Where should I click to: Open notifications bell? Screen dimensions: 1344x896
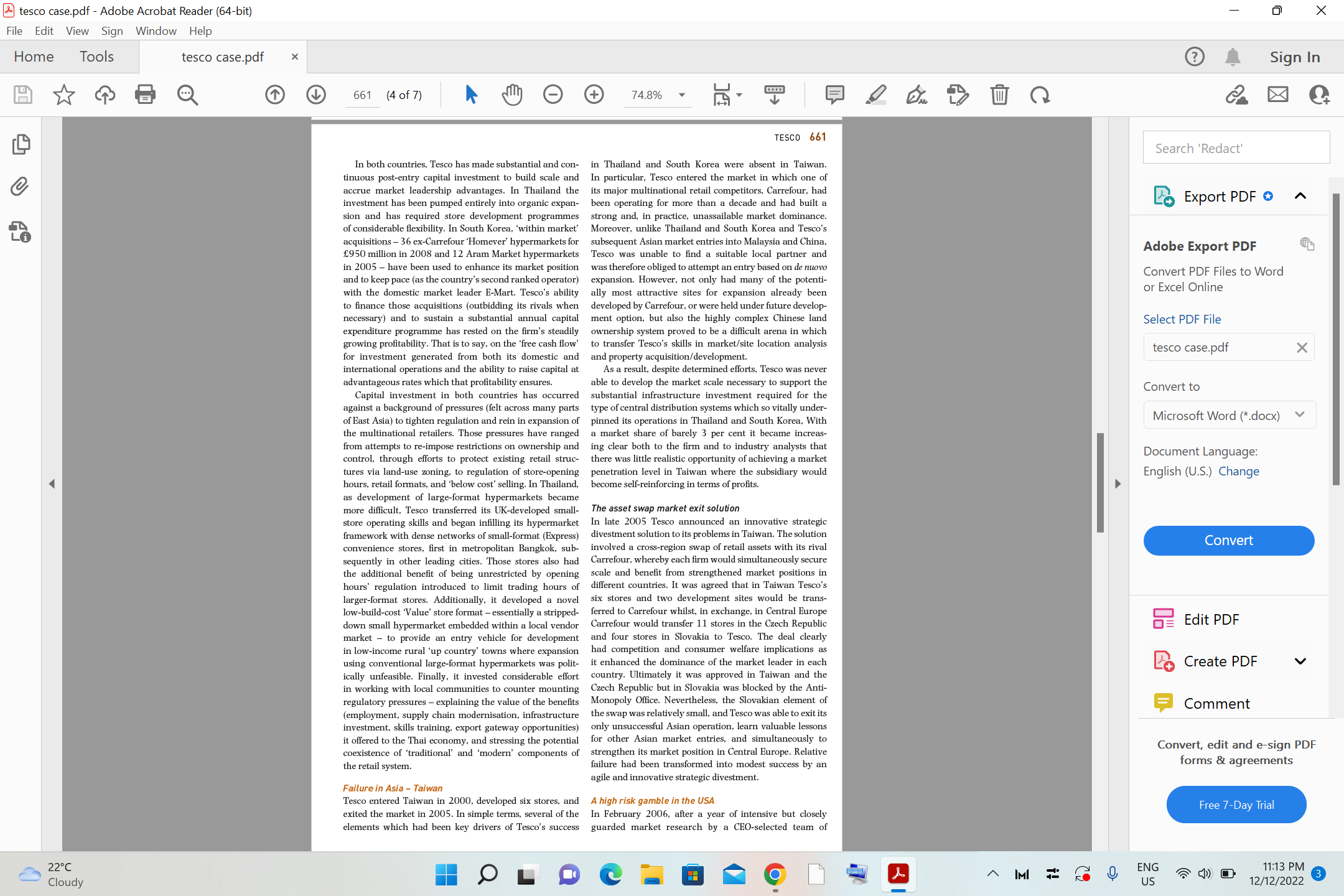click(1233, 57)
